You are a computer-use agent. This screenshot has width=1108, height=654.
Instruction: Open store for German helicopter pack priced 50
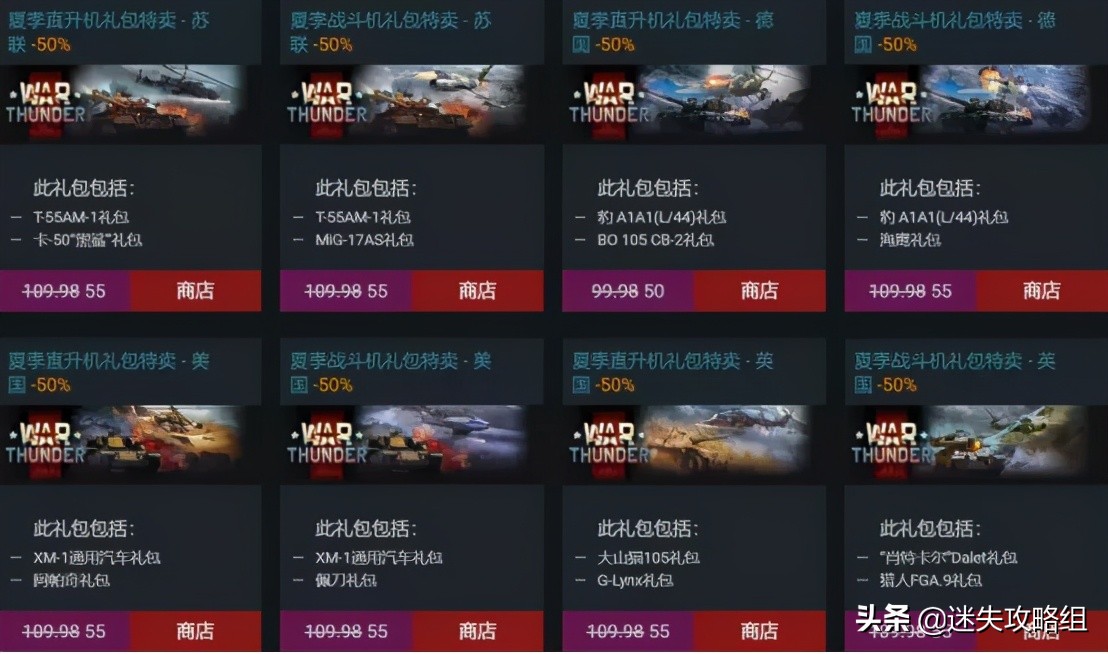pos(760,290)
